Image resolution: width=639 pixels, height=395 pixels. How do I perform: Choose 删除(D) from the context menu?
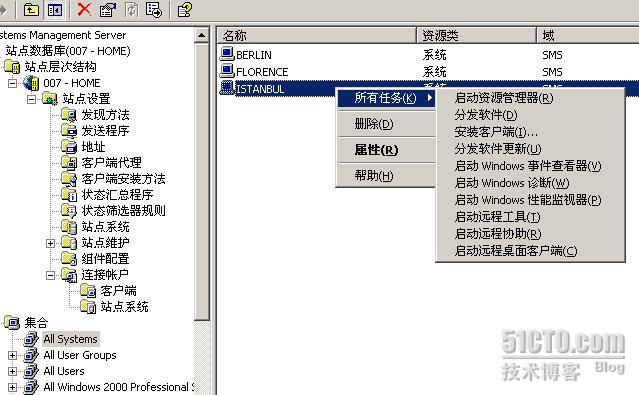(x=386, y=124)
